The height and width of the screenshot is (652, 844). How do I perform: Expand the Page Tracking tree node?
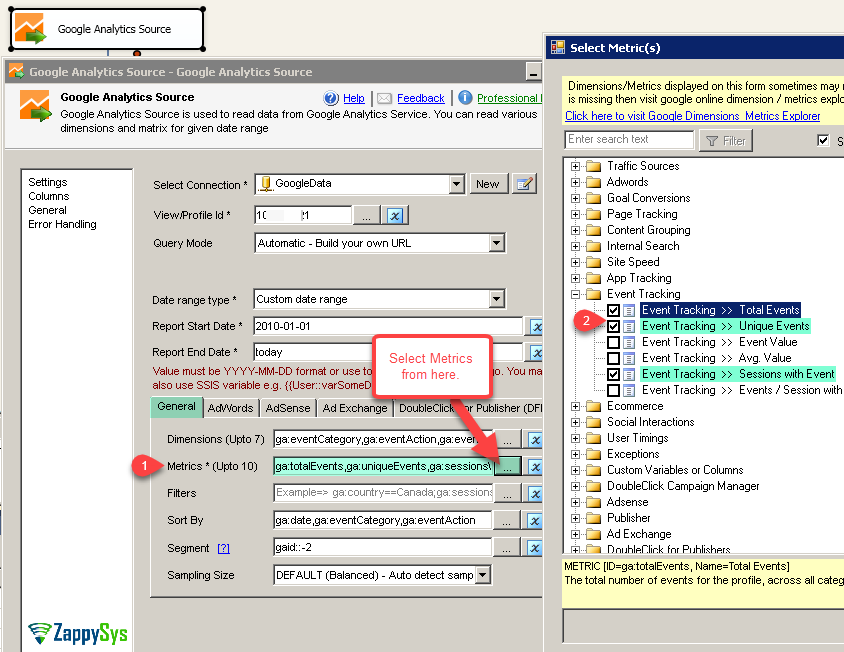[x=575, y=214]
